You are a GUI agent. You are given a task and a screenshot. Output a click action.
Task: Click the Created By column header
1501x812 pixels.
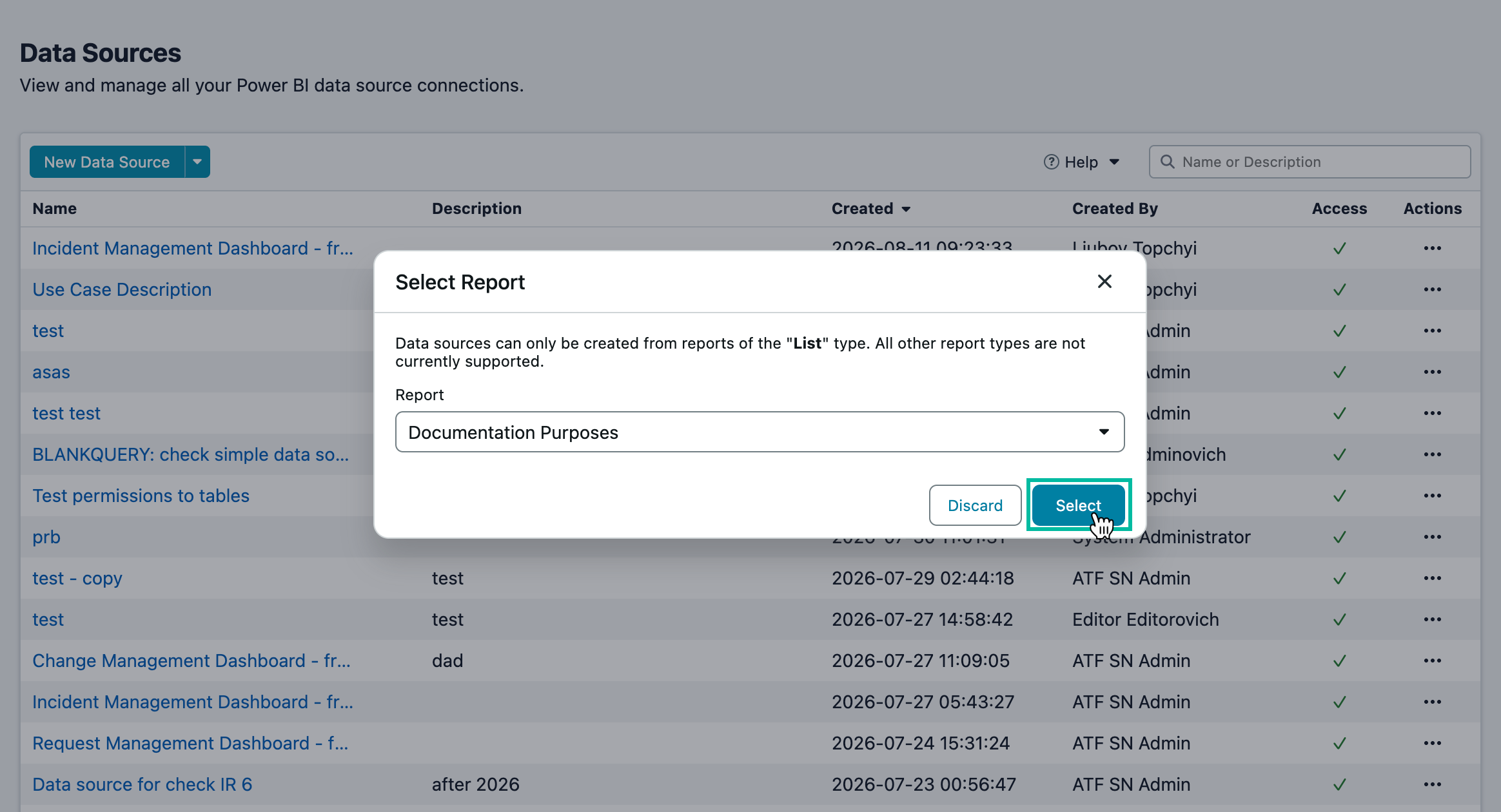tap(1115, 209)
